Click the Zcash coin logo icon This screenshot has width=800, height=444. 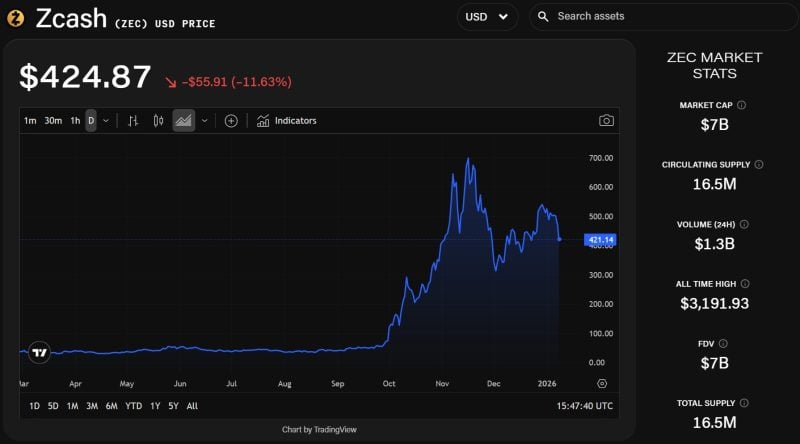point(15,17)
